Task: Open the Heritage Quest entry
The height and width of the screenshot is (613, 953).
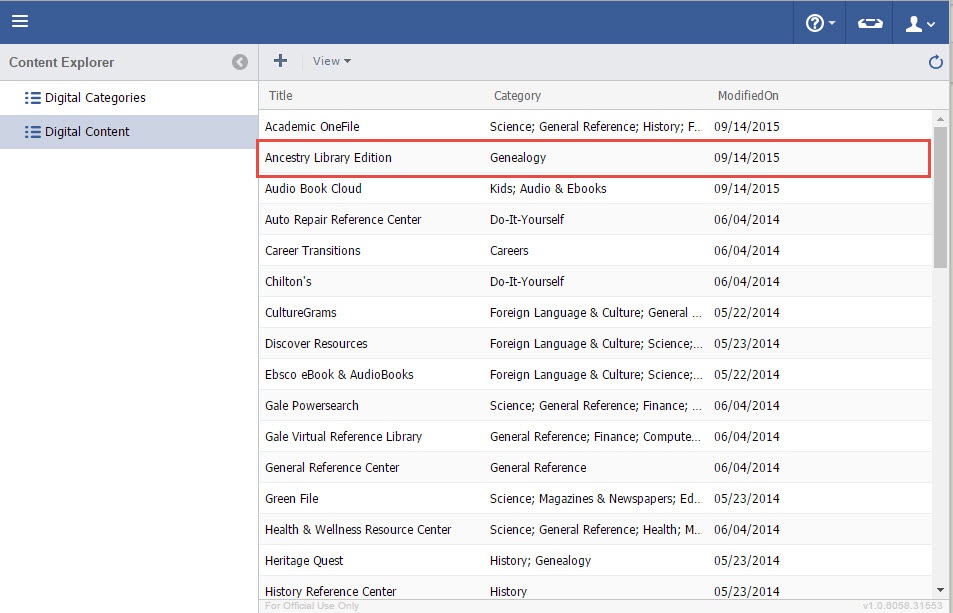Action: coord(304,561)
